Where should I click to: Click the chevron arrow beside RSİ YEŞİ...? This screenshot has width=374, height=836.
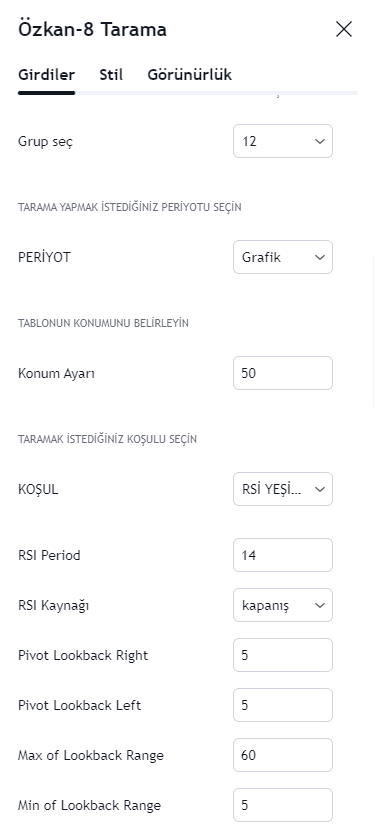(320, 489)
